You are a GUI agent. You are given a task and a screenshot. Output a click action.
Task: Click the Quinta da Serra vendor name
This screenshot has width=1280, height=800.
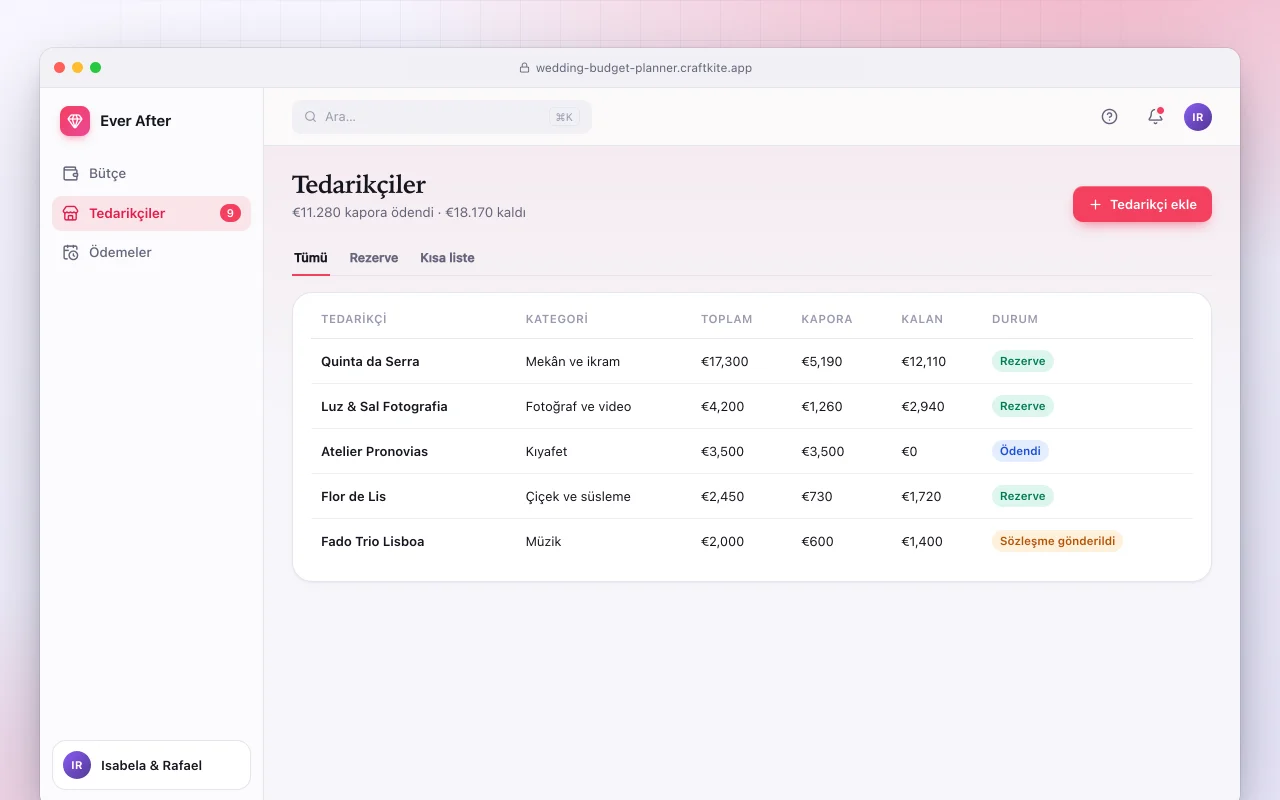pyautogui.click(x=370, y=361)
